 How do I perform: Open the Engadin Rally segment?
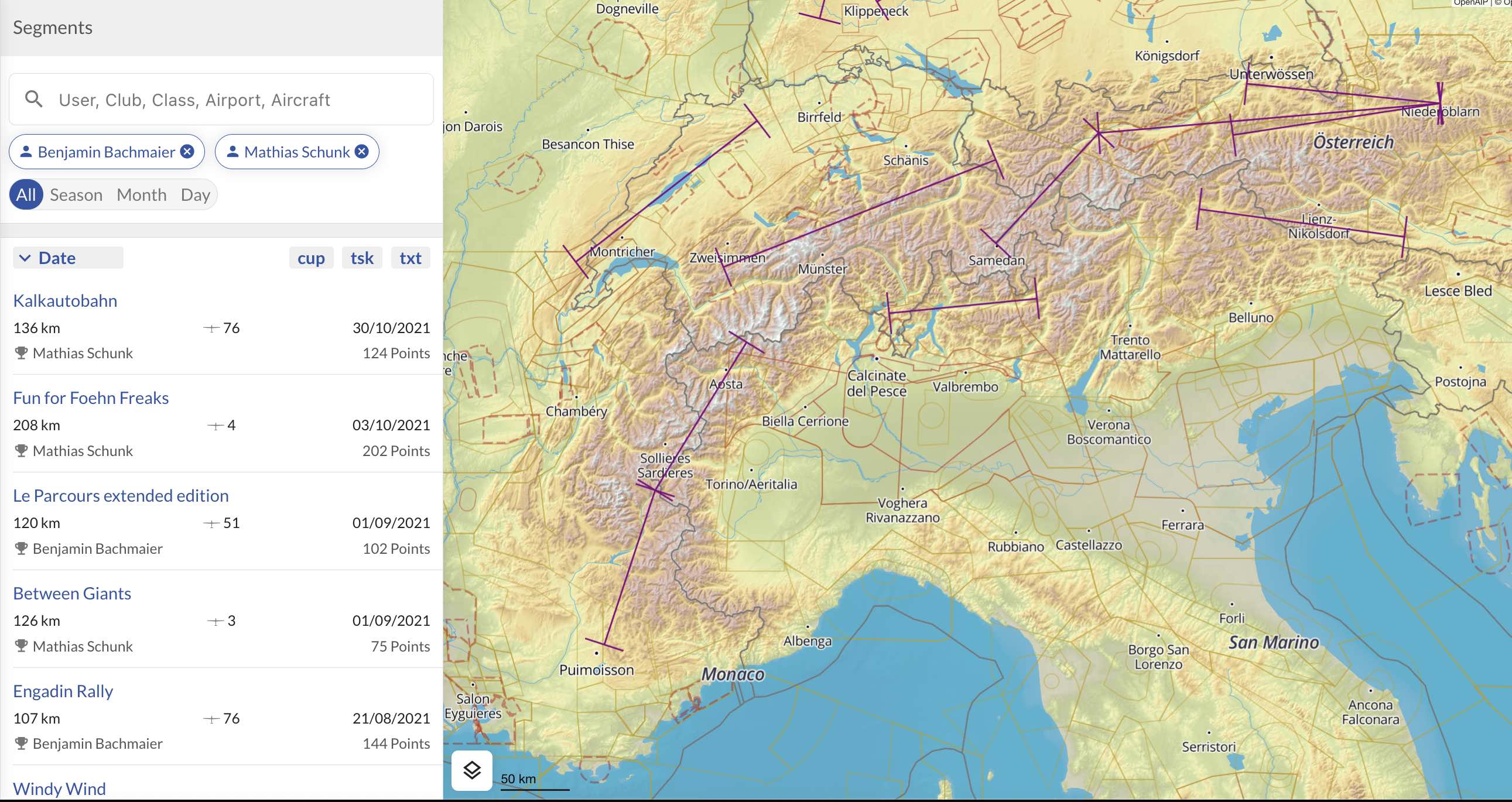coord(63,692)
